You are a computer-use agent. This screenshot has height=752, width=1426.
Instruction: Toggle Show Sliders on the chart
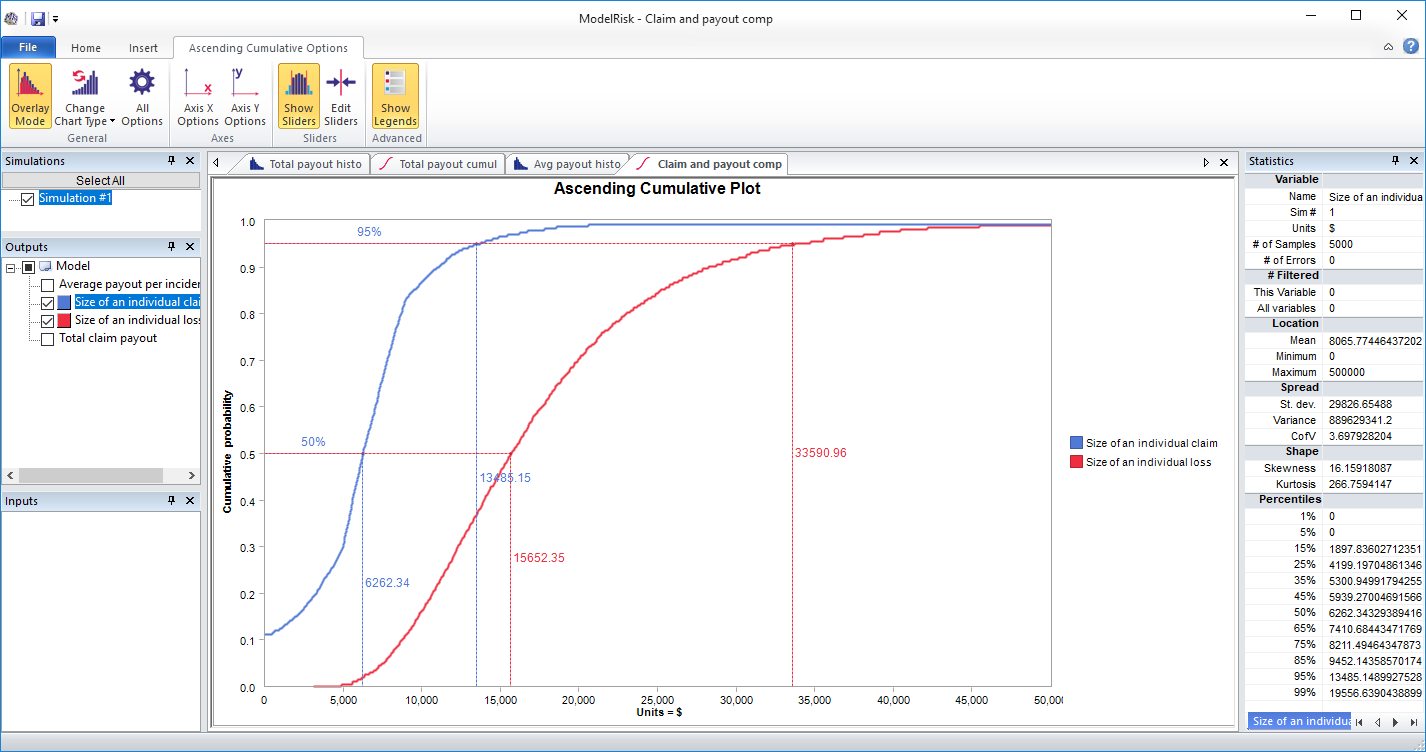tap(297, 95)
